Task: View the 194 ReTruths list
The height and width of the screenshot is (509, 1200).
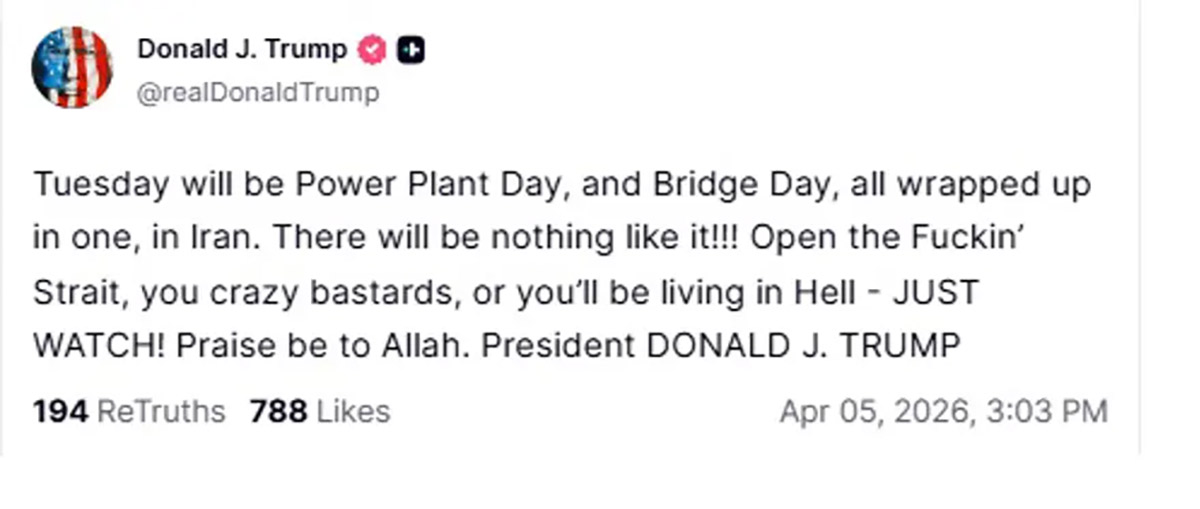Action: 129,411
